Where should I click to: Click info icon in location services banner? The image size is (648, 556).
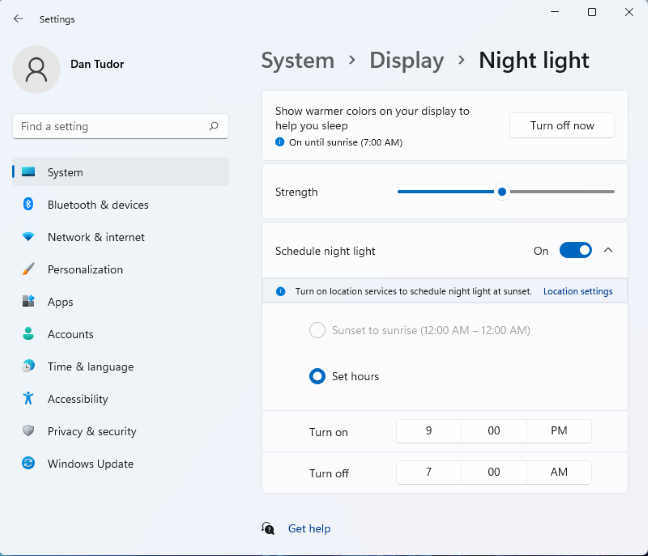pos(281,291)
